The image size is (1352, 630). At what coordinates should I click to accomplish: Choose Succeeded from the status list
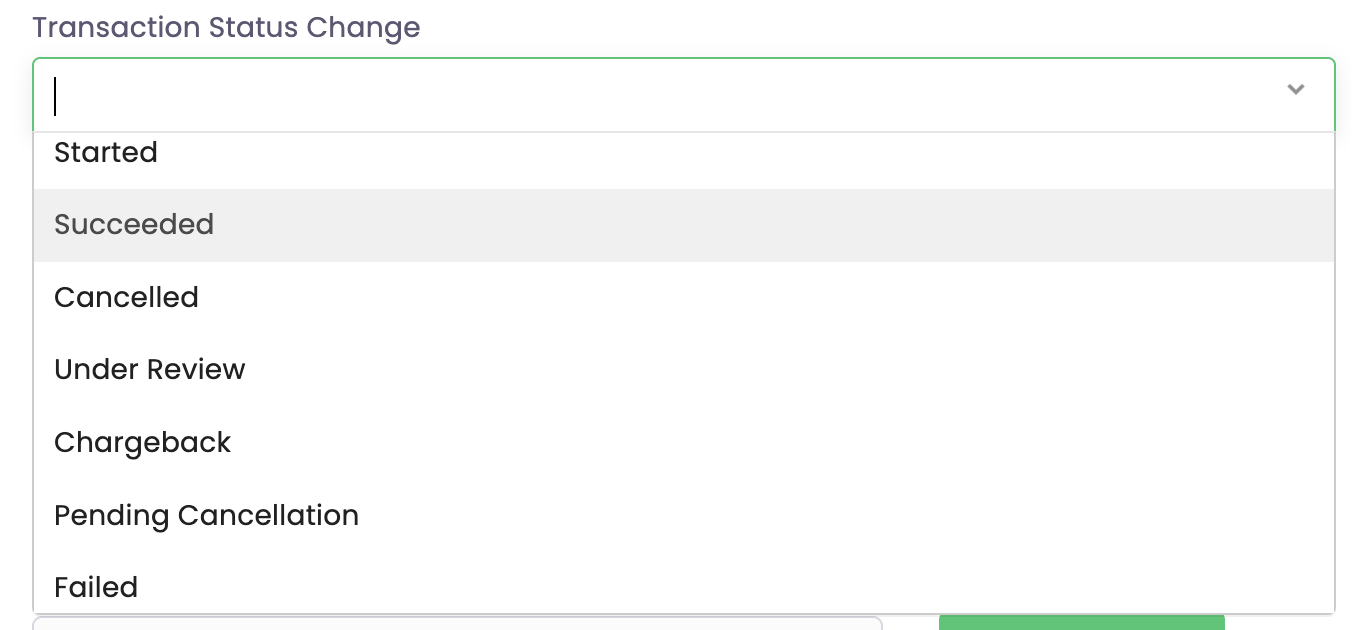(x=134, y=225)
